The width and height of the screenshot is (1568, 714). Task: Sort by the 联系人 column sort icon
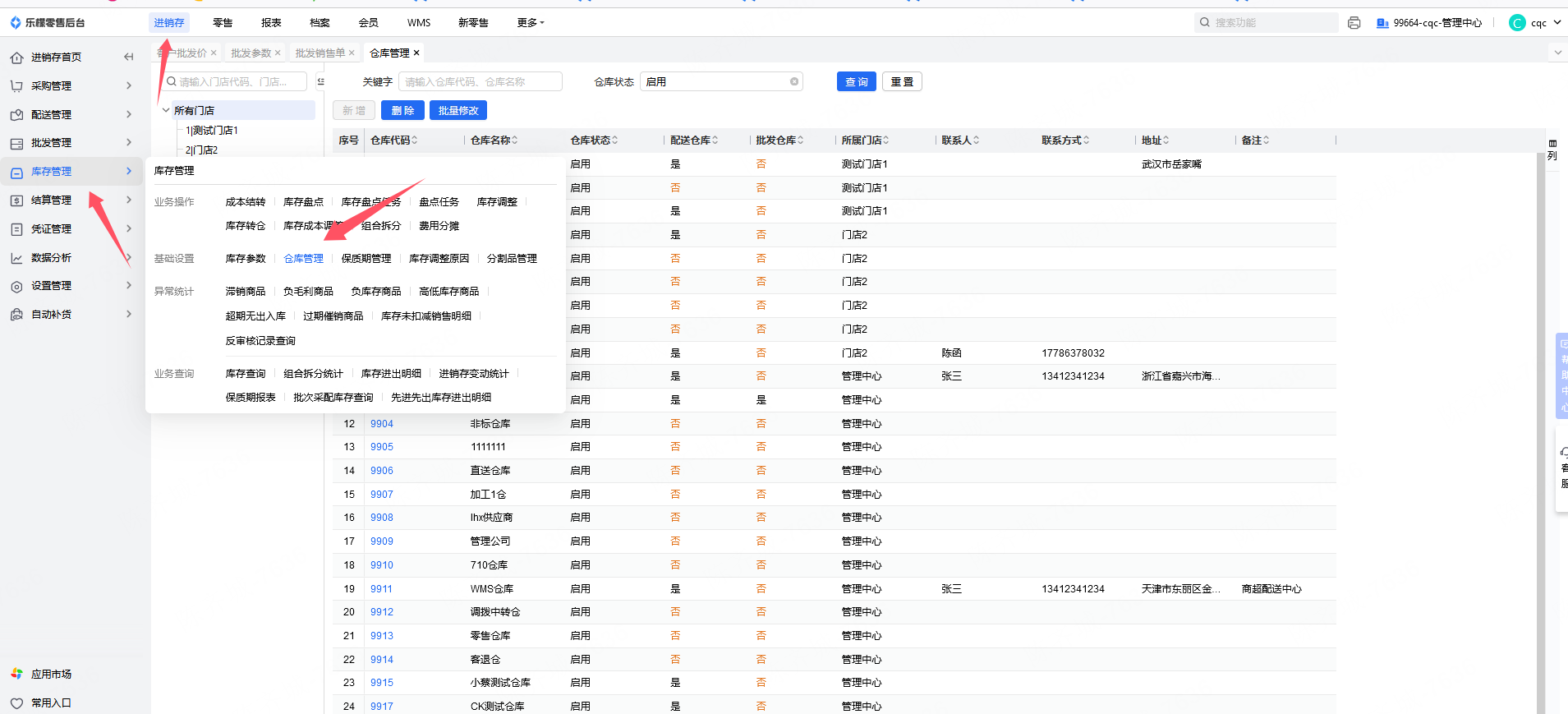pos(976,140)
